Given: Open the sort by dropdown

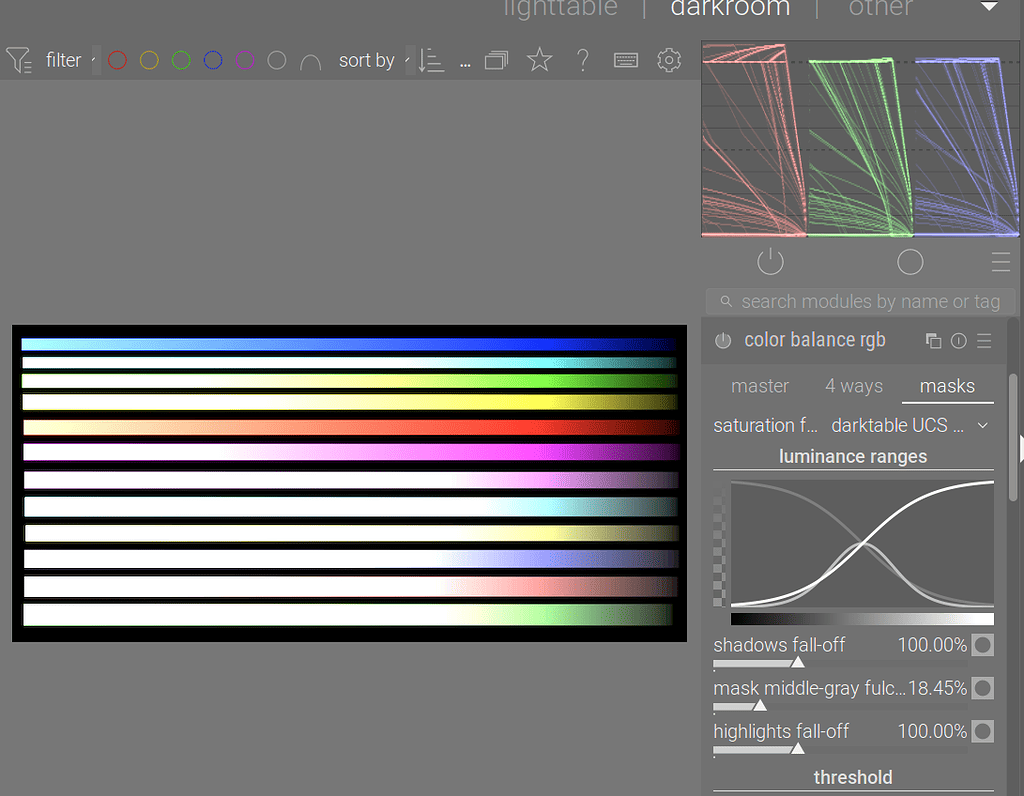Looking at the screenshot, I should point(367,60).
